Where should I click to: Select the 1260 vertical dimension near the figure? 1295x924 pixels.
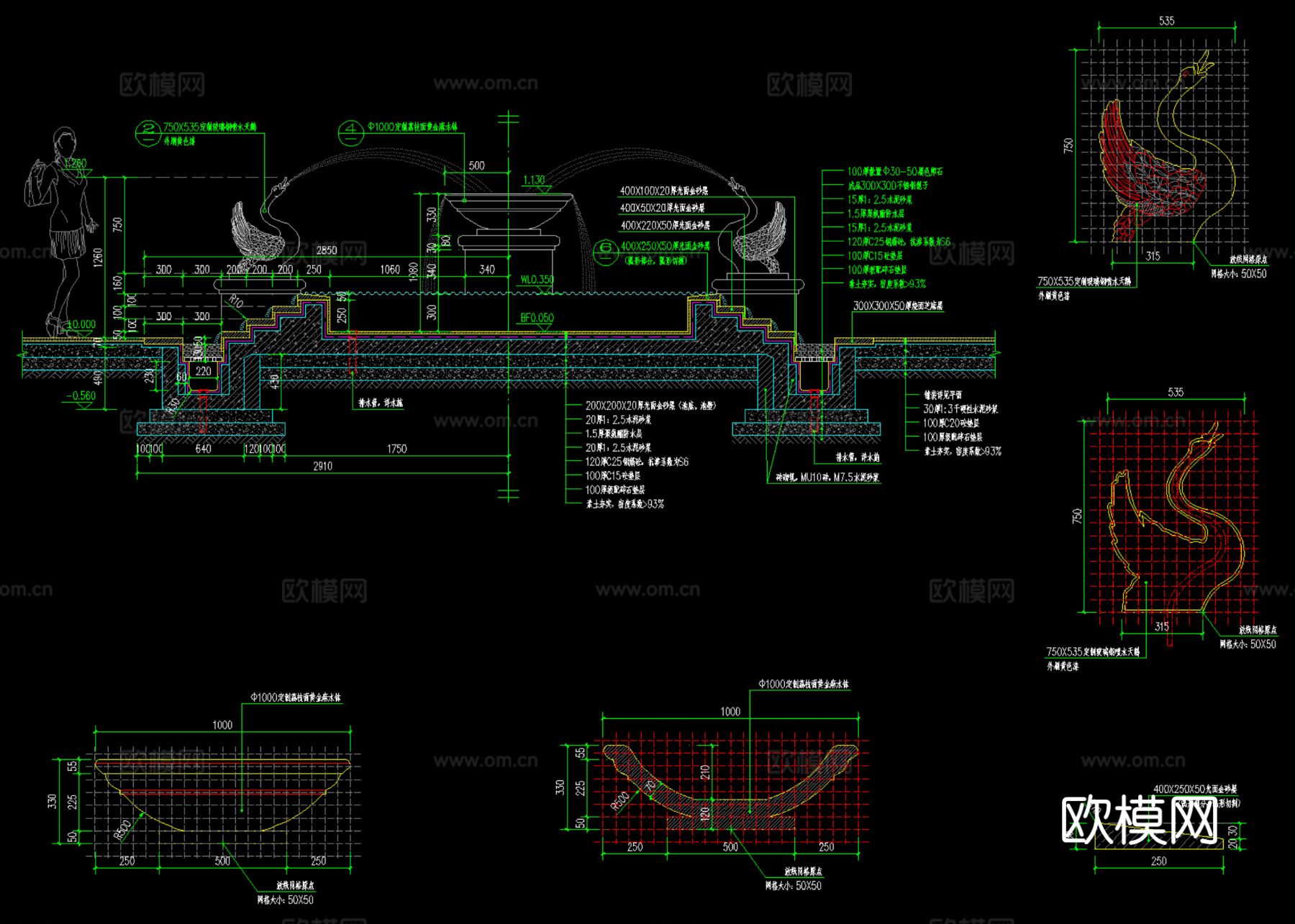99,259
